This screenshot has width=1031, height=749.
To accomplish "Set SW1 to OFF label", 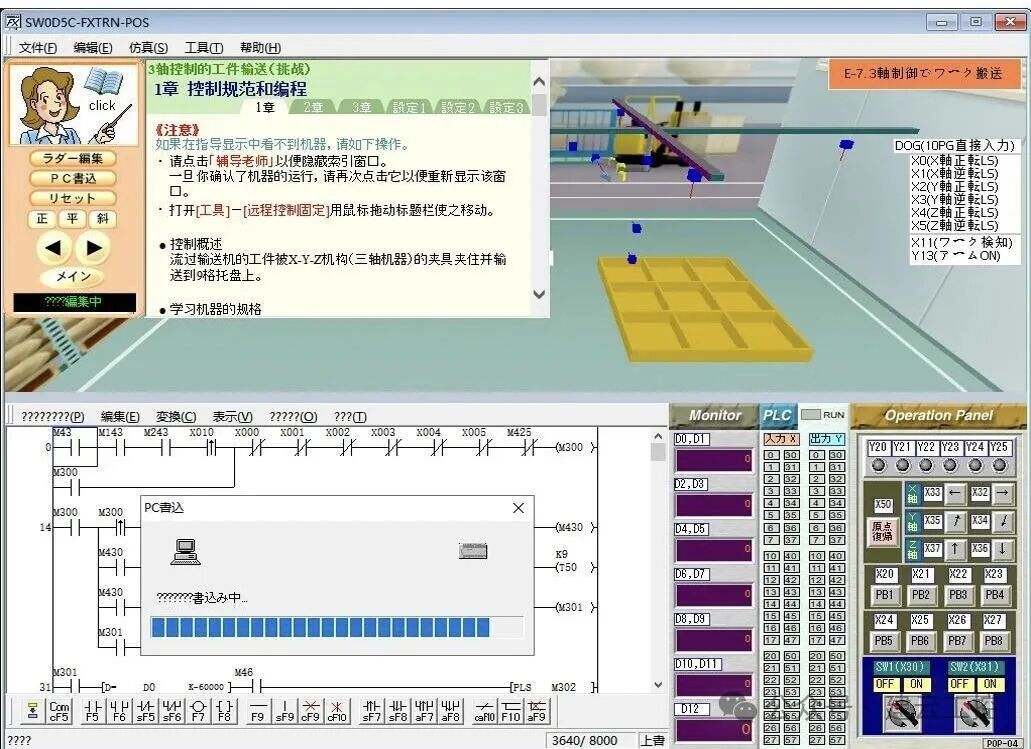I will pos(885,684).
